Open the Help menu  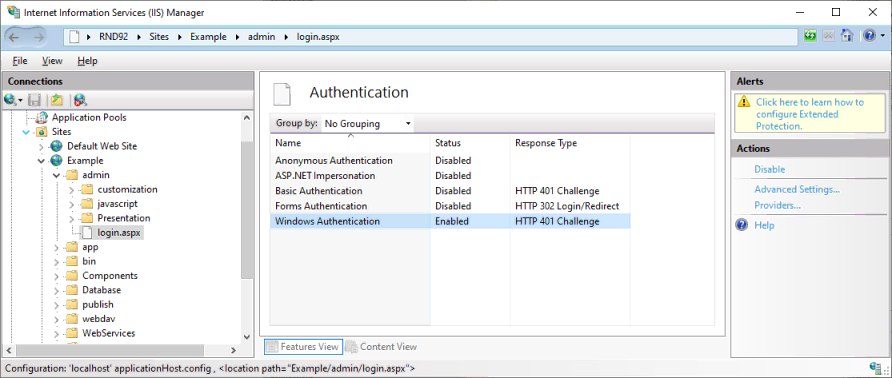tap(88, 60)
